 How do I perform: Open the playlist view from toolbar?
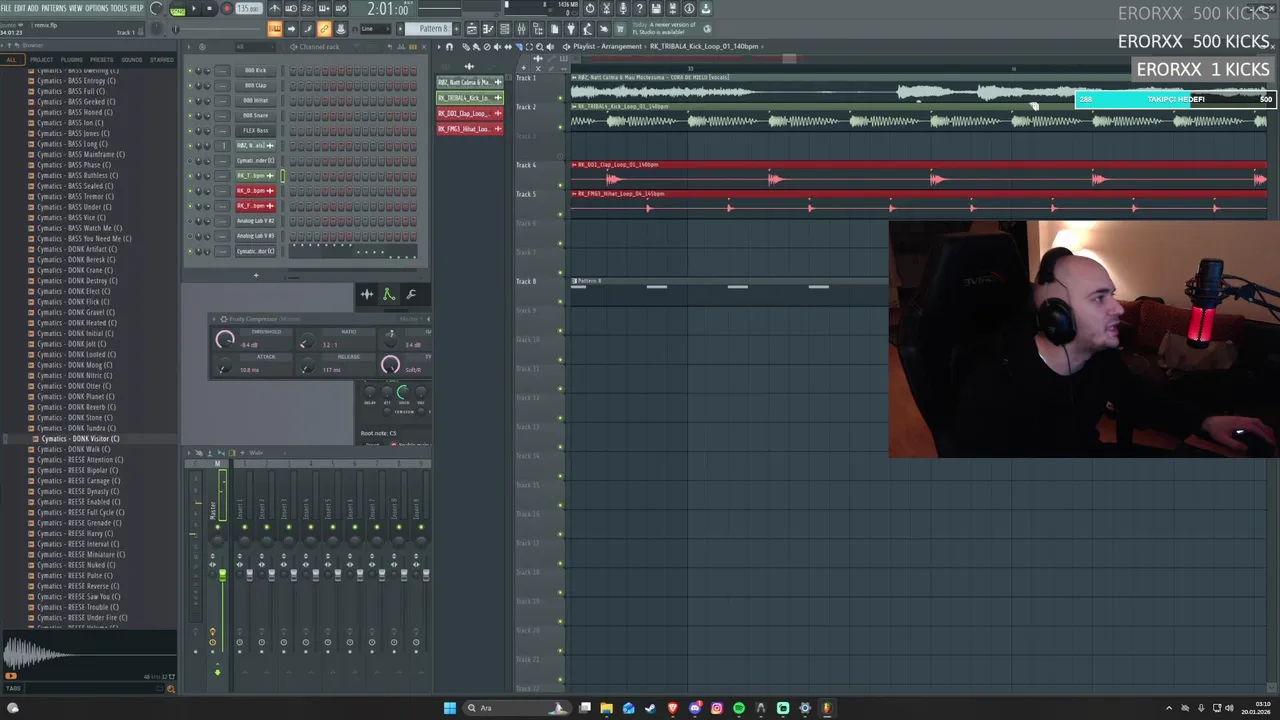(471, 28)
